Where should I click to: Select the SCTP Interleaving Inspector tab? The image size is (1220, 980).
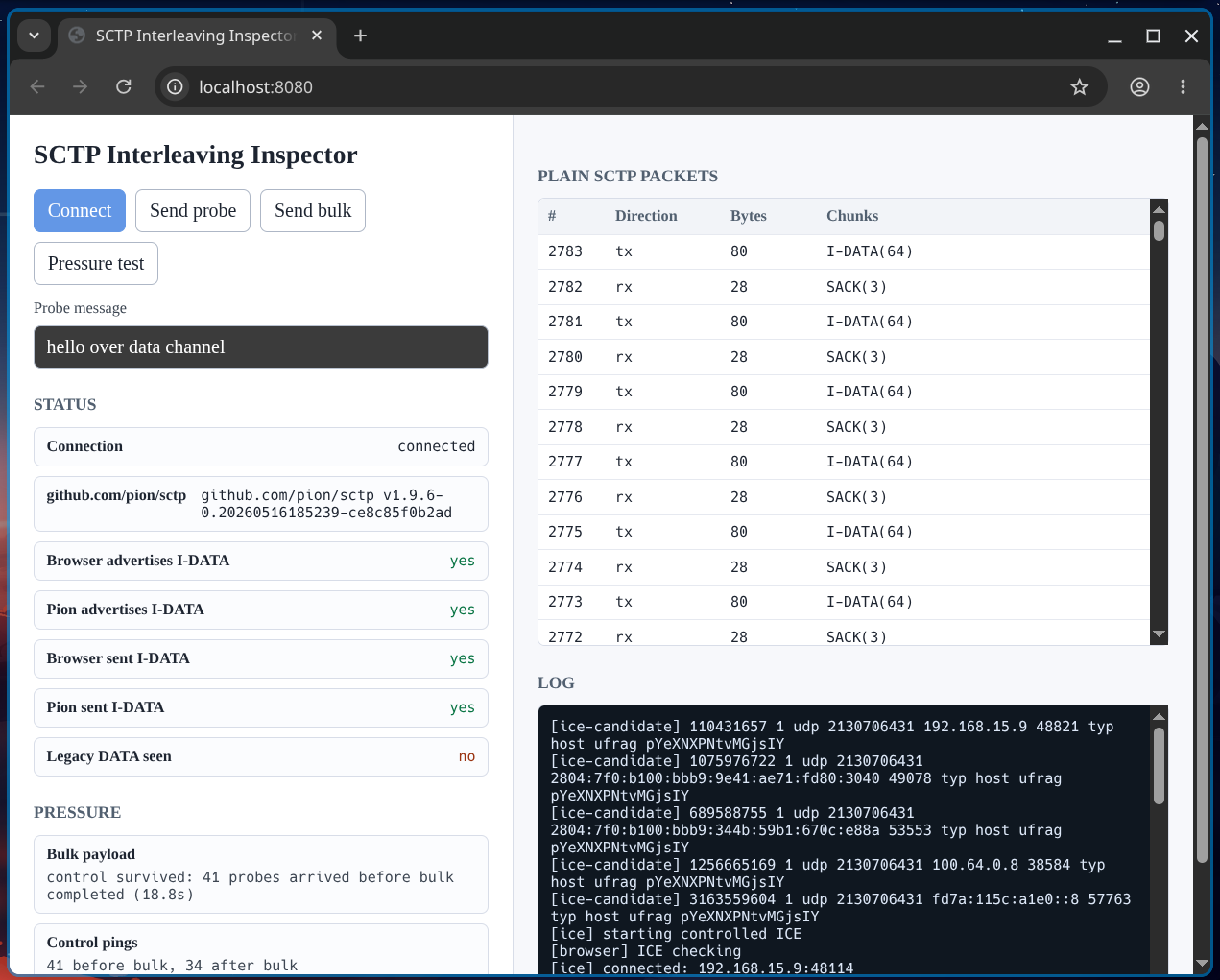point(197,36)
